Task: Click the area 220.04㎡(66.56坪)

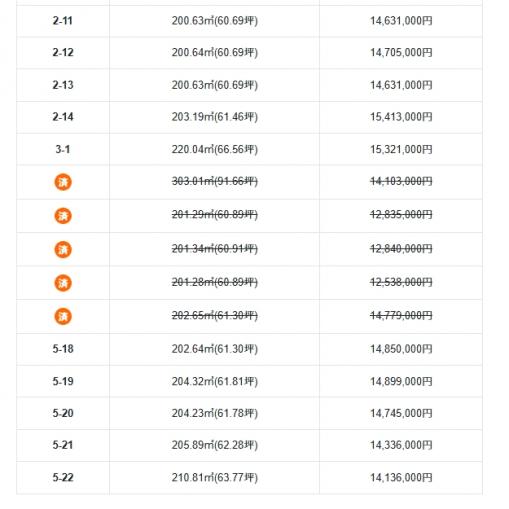Action: pos(215,149)
